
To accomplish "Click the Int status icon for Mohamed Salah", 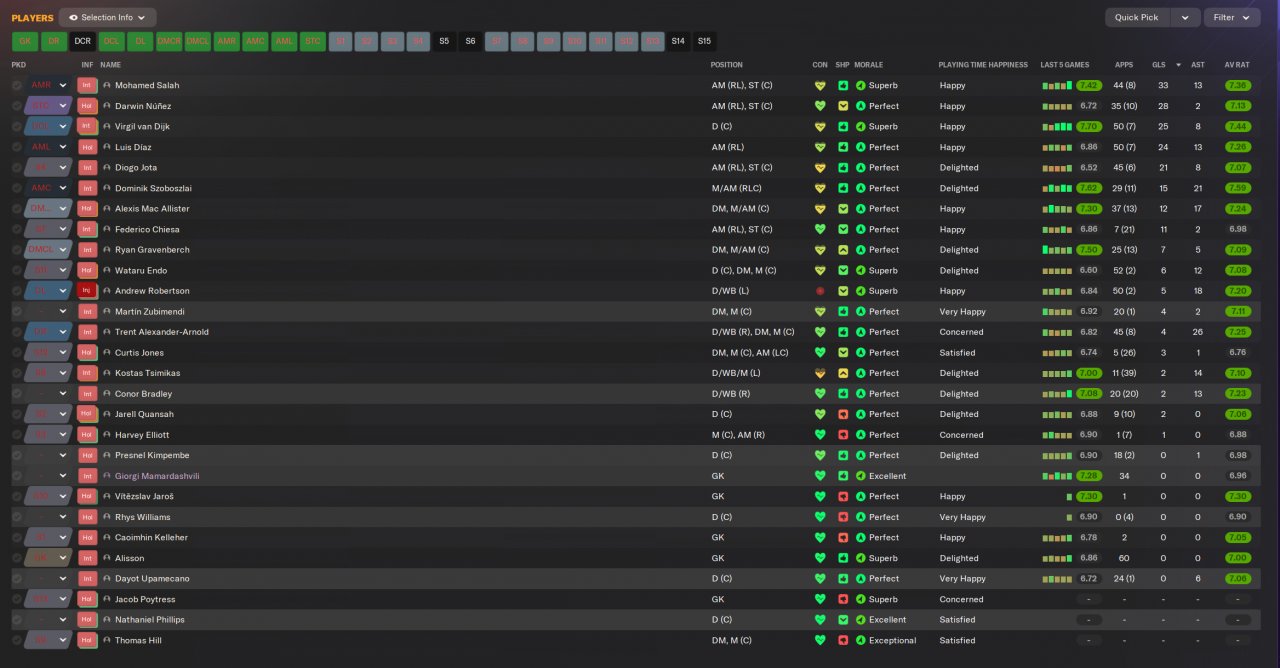I will 87,85.
